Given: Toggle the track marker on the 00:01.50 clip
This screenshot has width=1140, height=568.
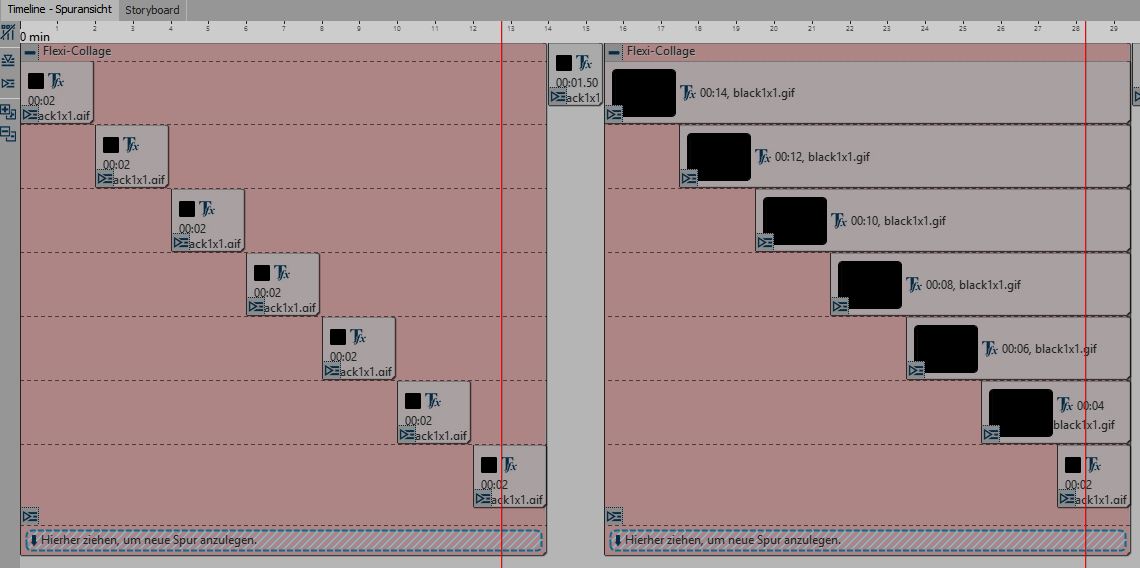Looking at the screenshot, I should point(558,97).
